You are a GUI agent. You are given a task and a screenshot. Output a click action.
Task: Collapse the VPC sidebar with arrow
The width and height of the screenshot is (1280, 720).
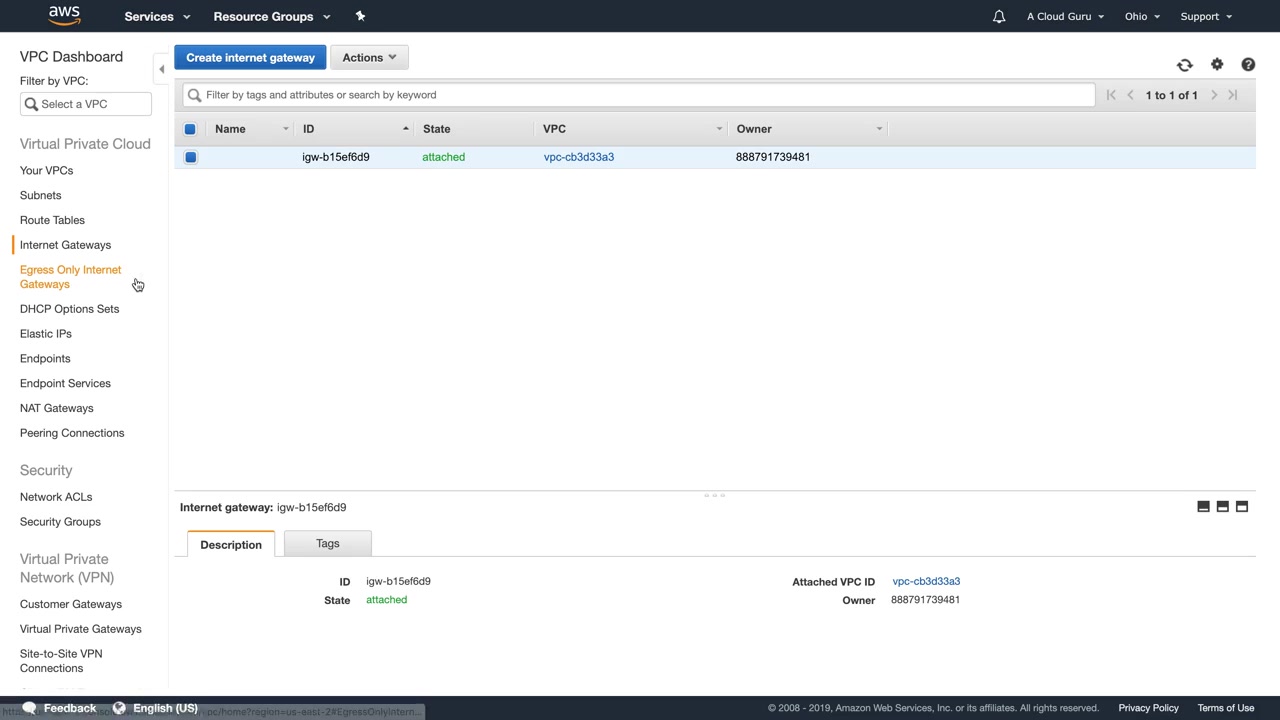click(161, 69)
